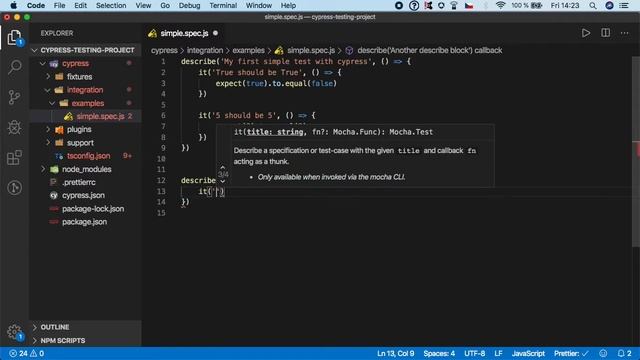Place cursor on line 3 expect statement
The height and width of the screenshot is (360, 640).
(x=276, y=83)
